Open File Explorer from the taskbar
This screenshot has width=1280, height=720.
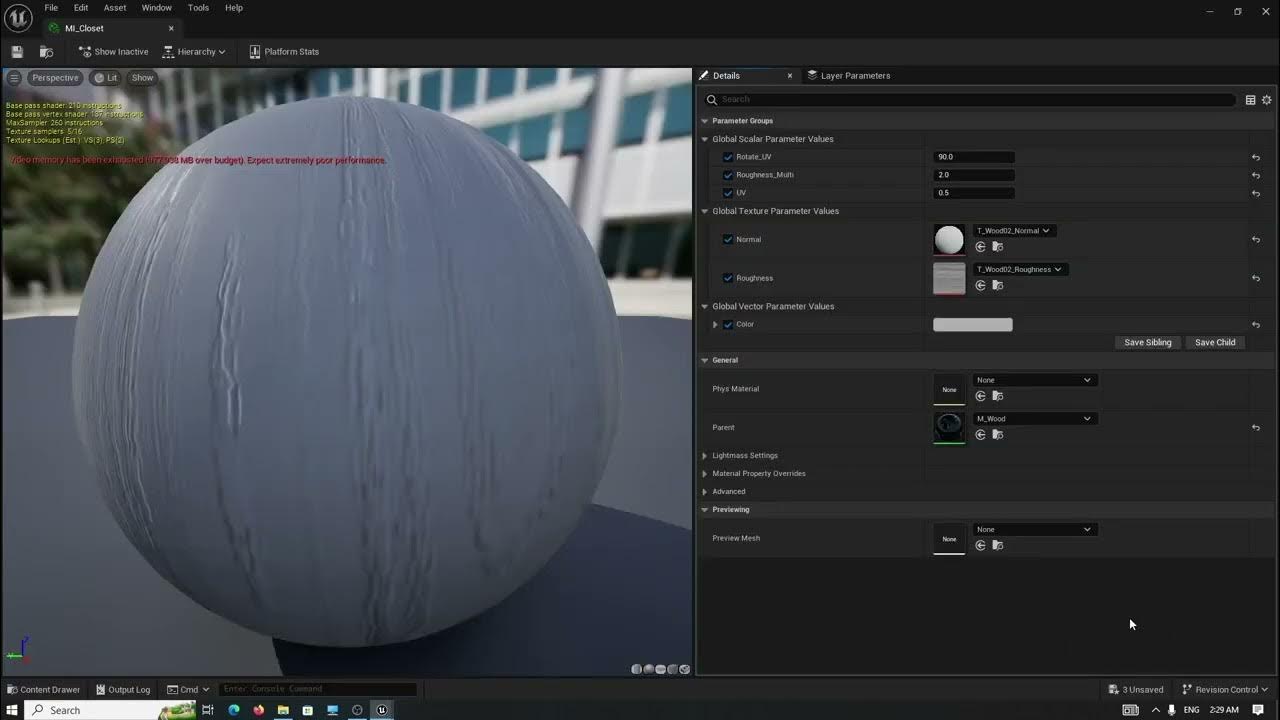283,710
